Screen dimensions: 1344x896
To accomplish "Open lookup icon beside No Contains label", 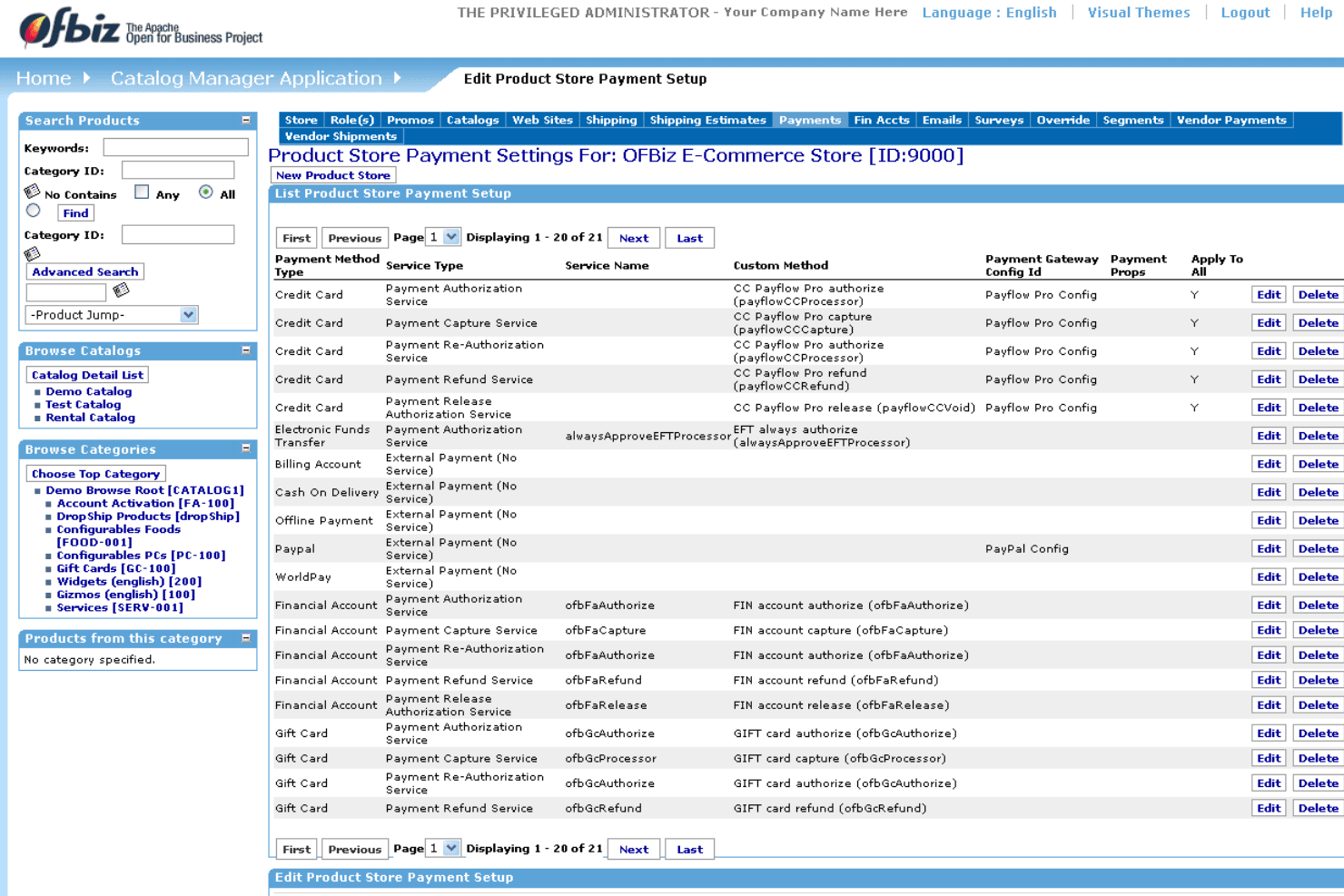I will coord(32,192).
